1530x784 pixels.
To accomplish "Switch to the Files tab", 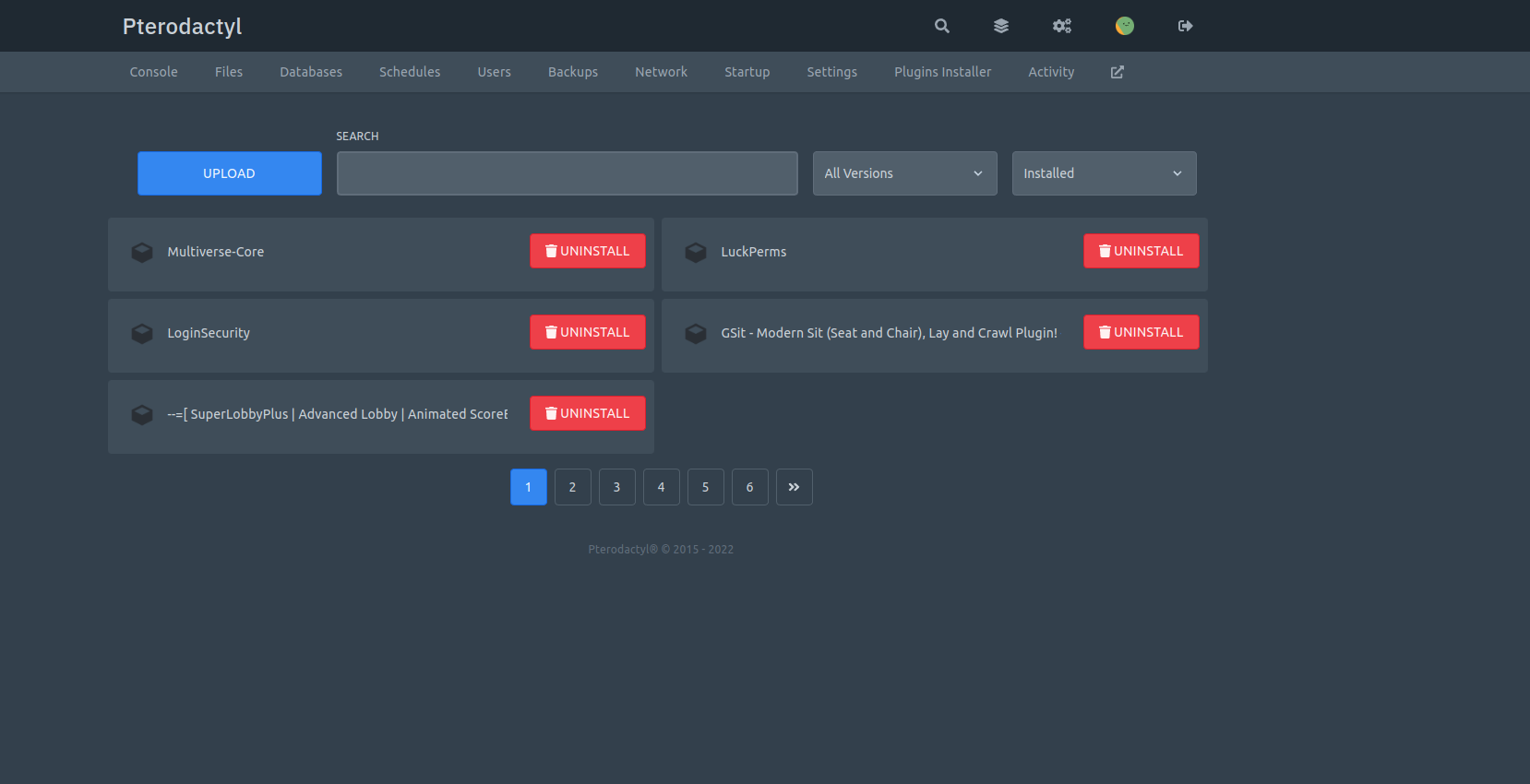I will coord(229,72).
